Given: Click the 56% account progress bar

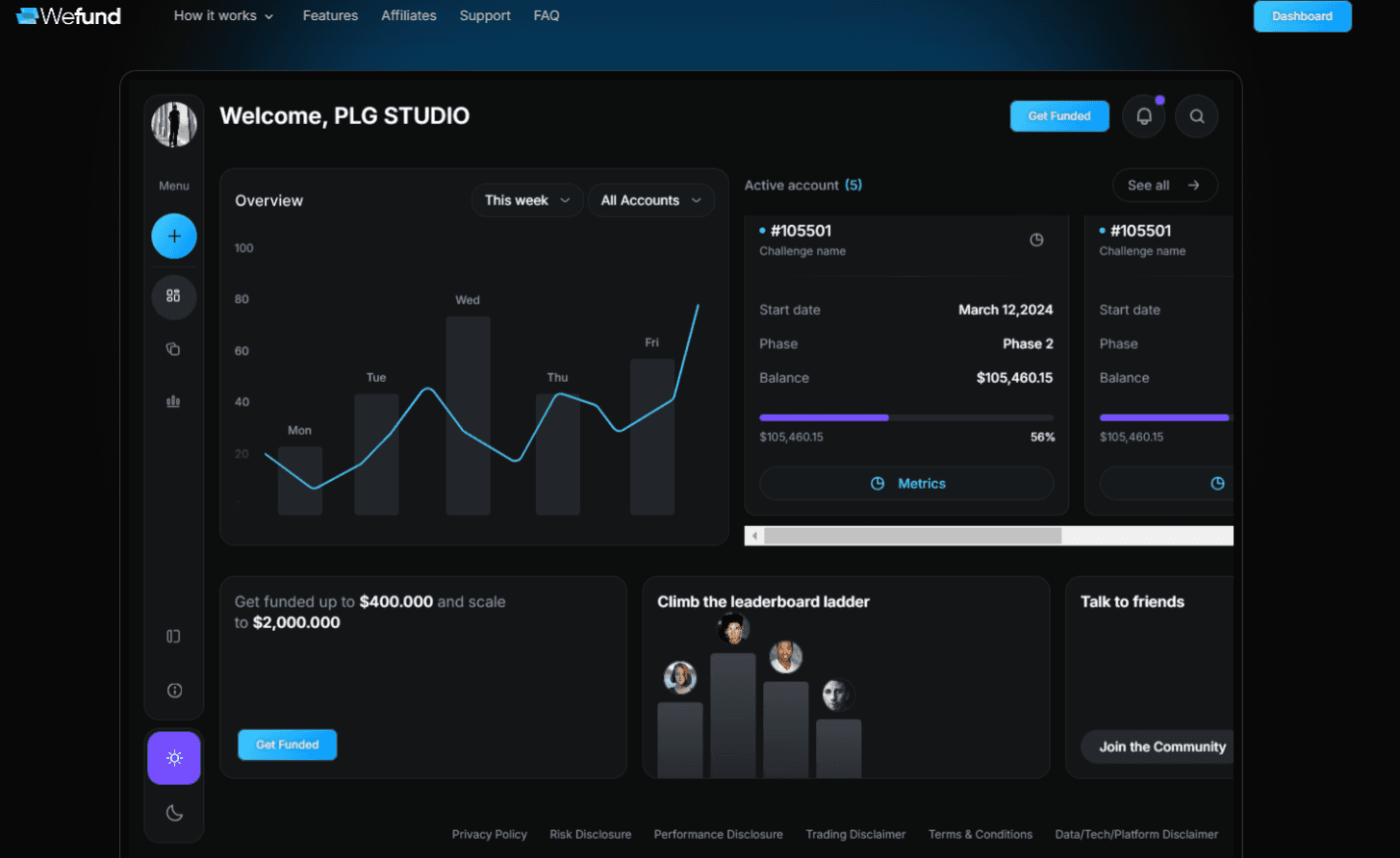Looking at the screenshot, I should click(x=906, y=417).
